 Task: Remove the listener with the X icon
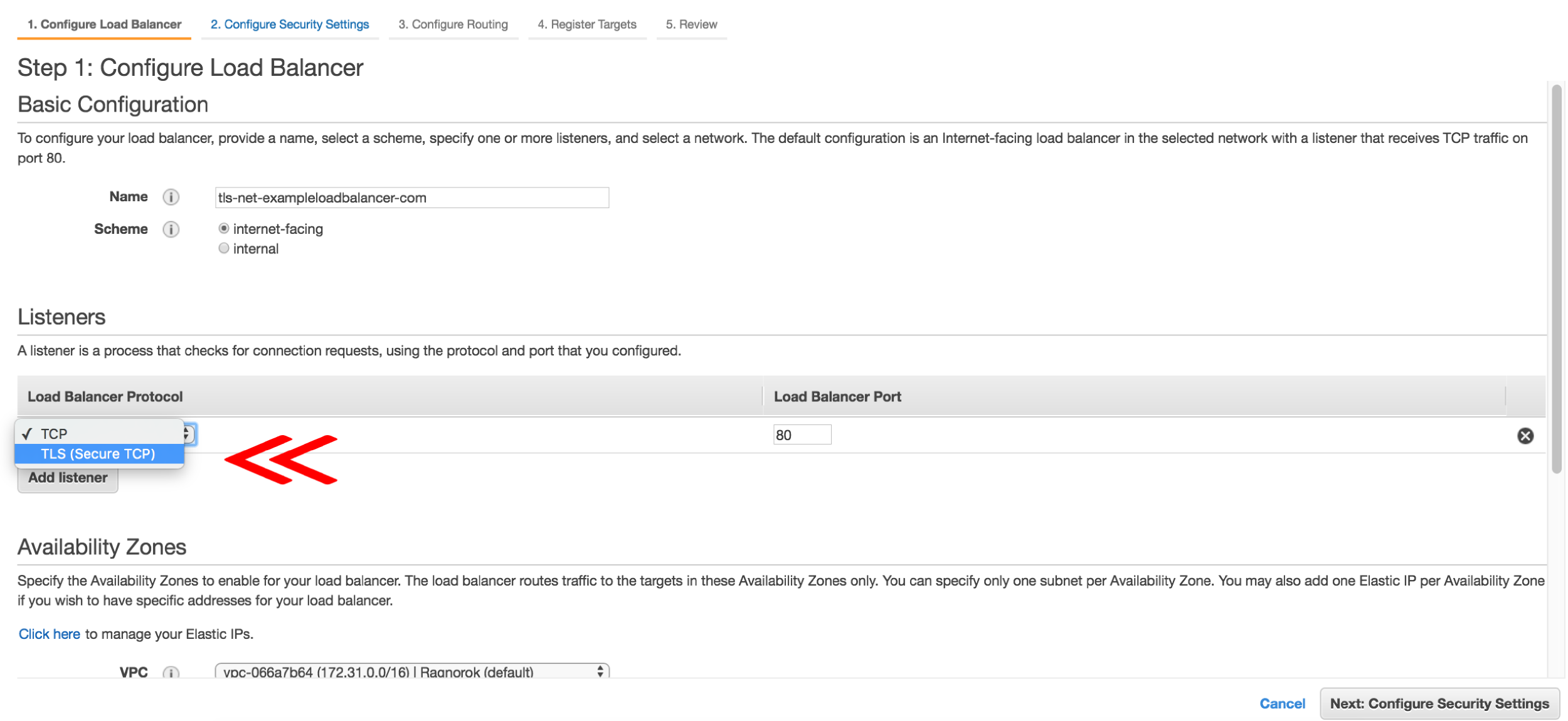1525,436
